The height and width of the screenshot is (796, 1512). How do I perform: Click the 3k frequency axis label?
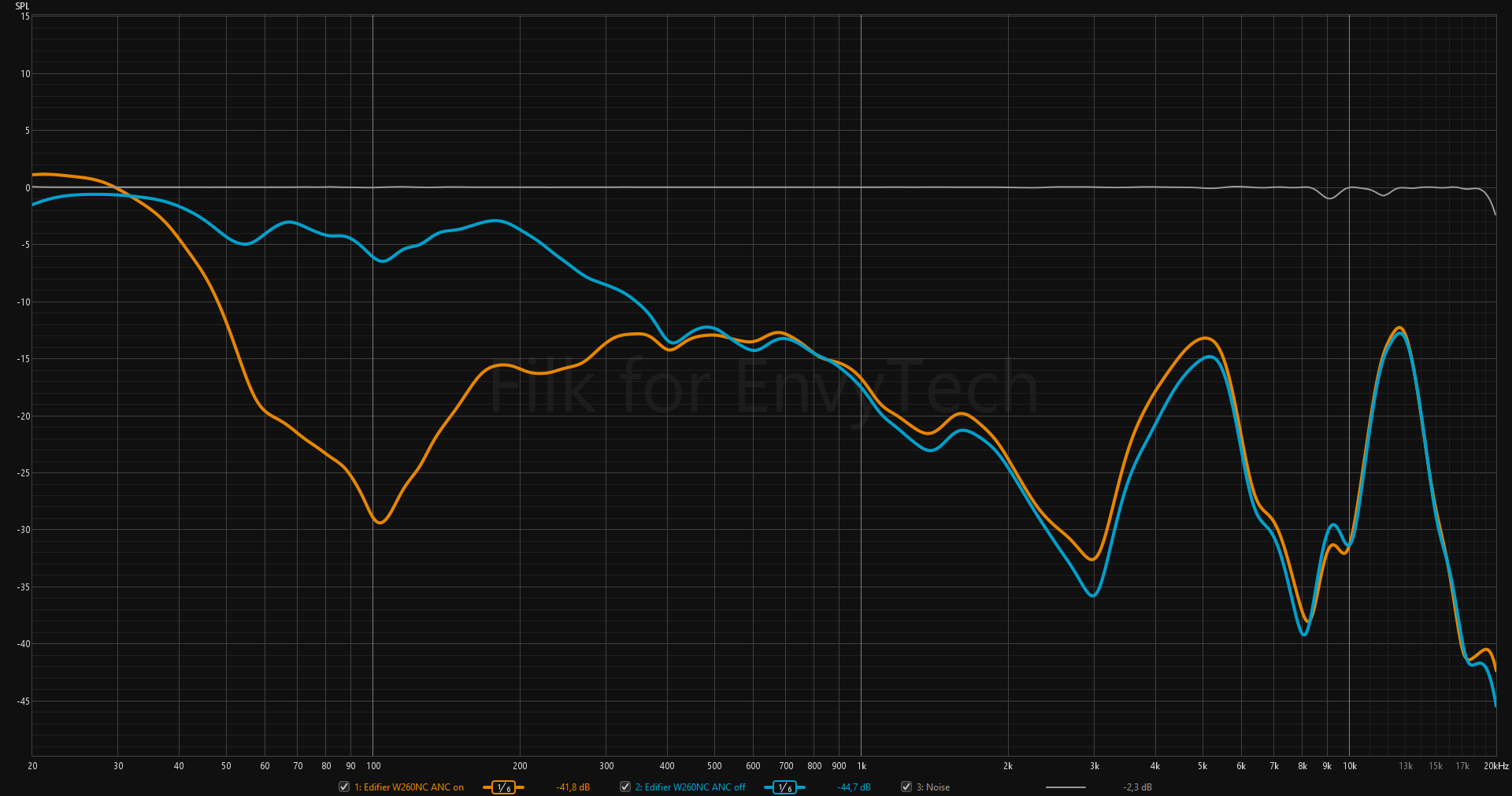(1095, 766)
